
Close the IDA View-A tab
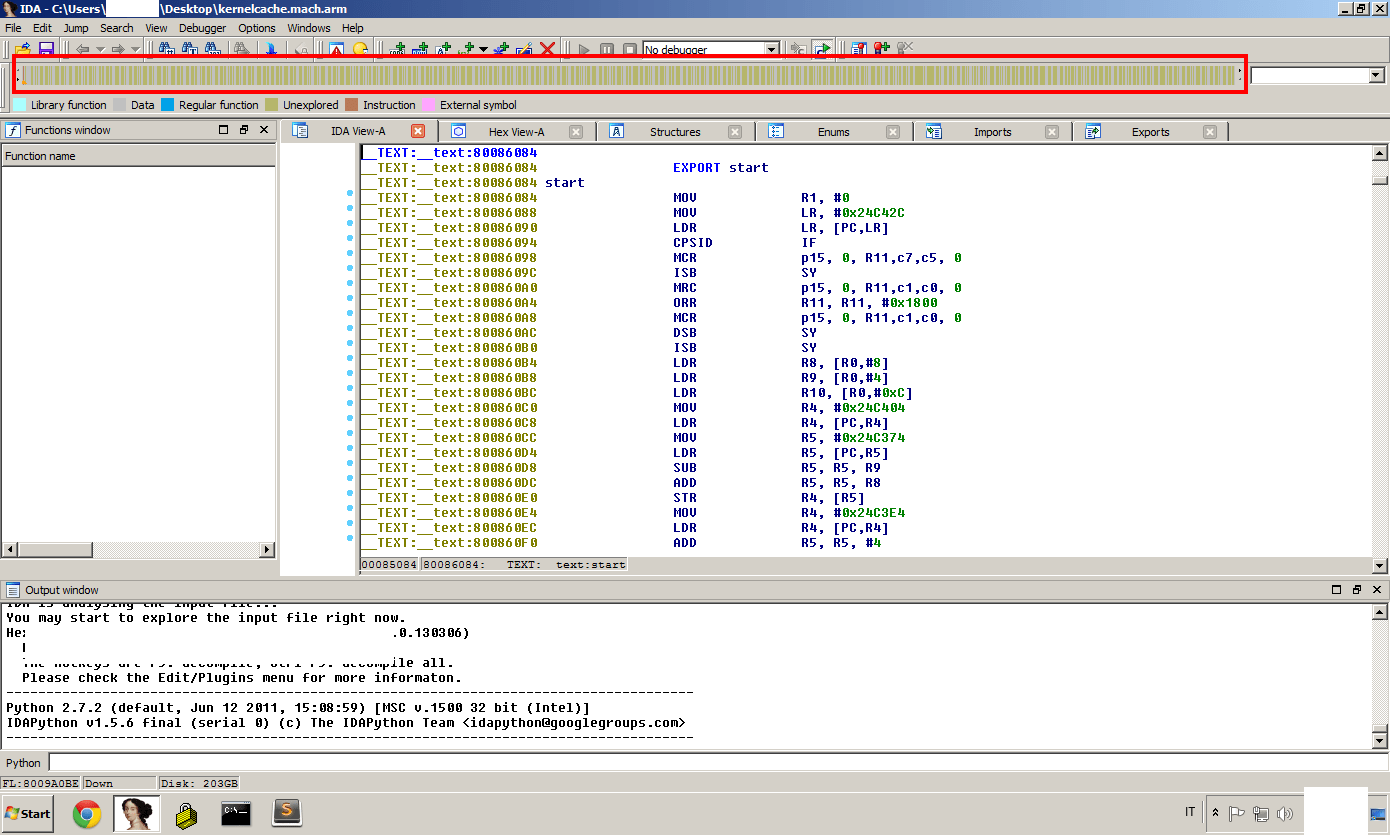pyautogui.click(x=418, y=131)
